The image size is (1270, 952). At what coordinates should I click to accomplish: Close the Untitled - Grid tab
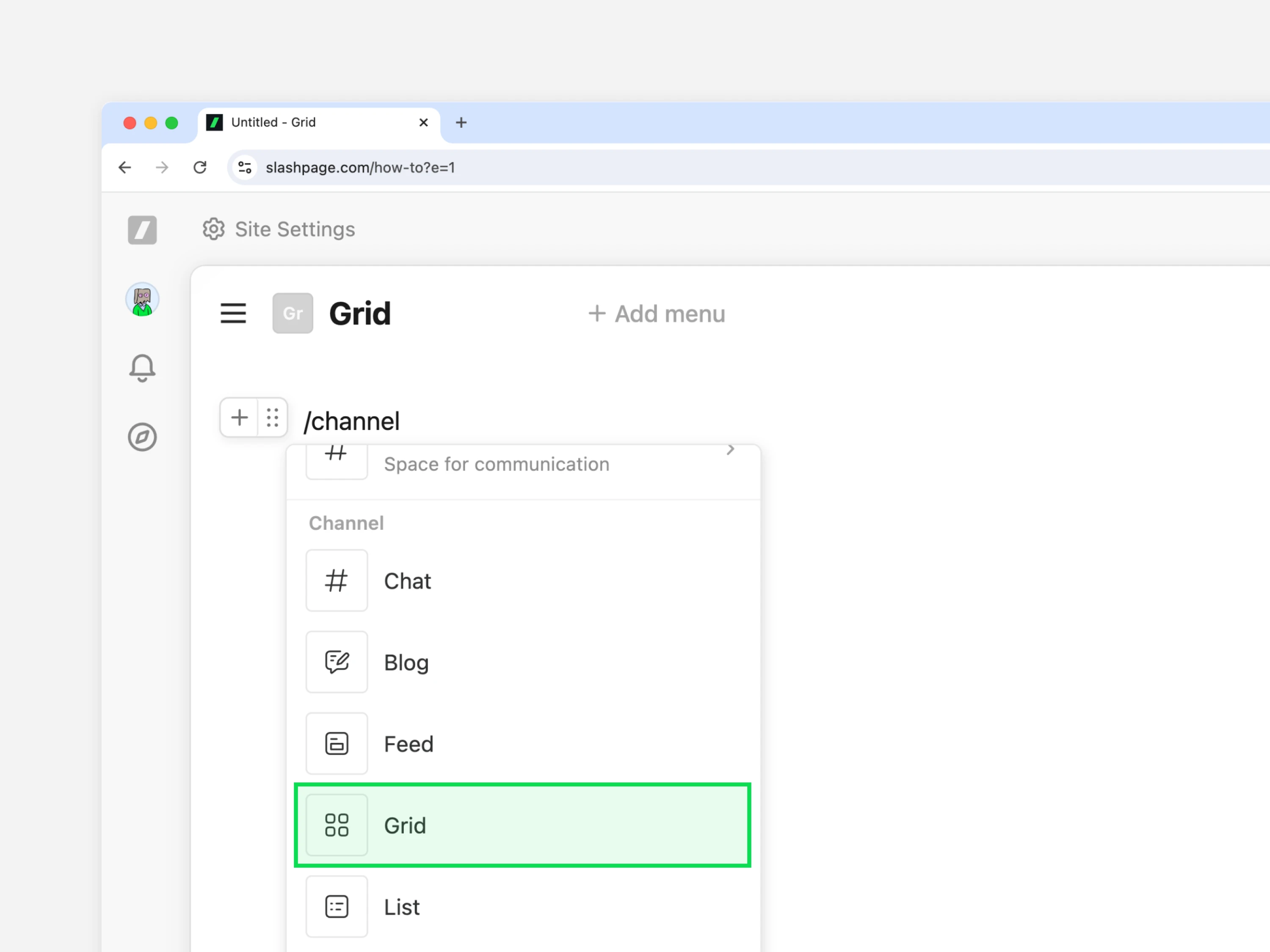[424, 122]
